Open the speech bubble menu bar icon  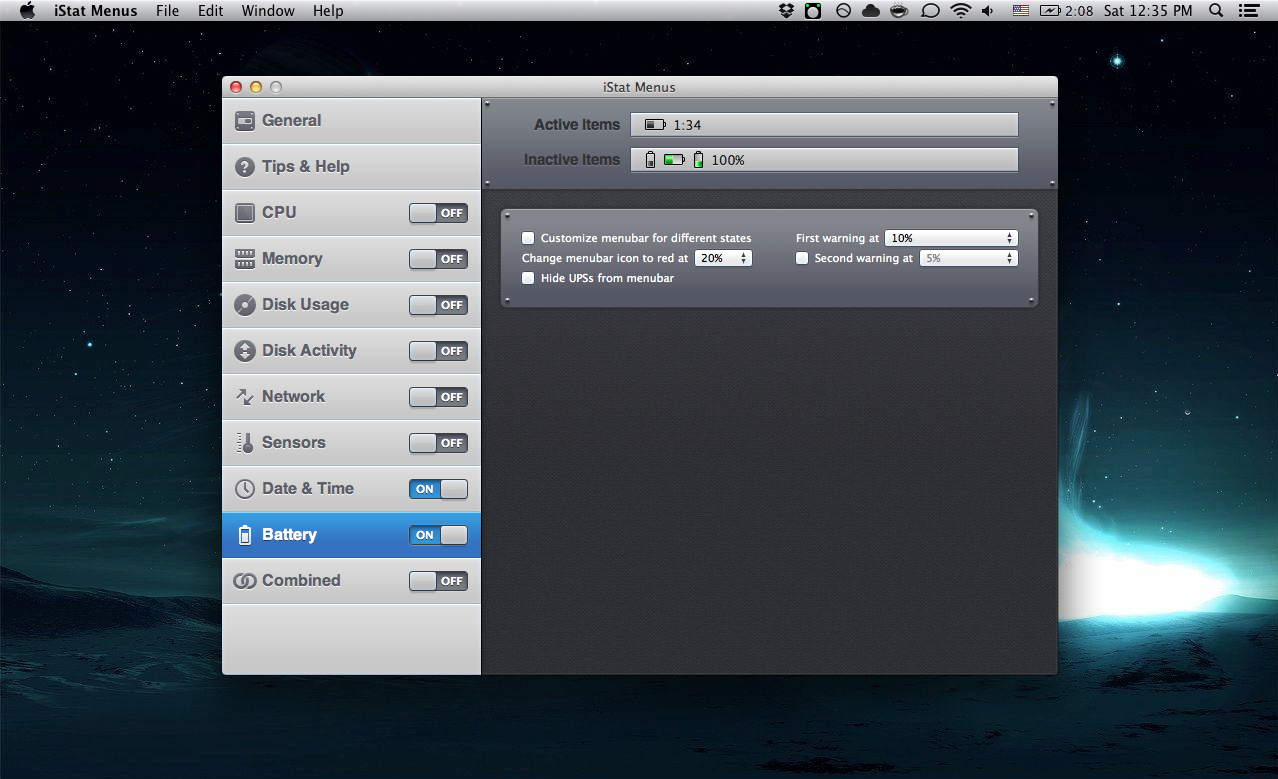pyautogui.click(x=930, y=11)
